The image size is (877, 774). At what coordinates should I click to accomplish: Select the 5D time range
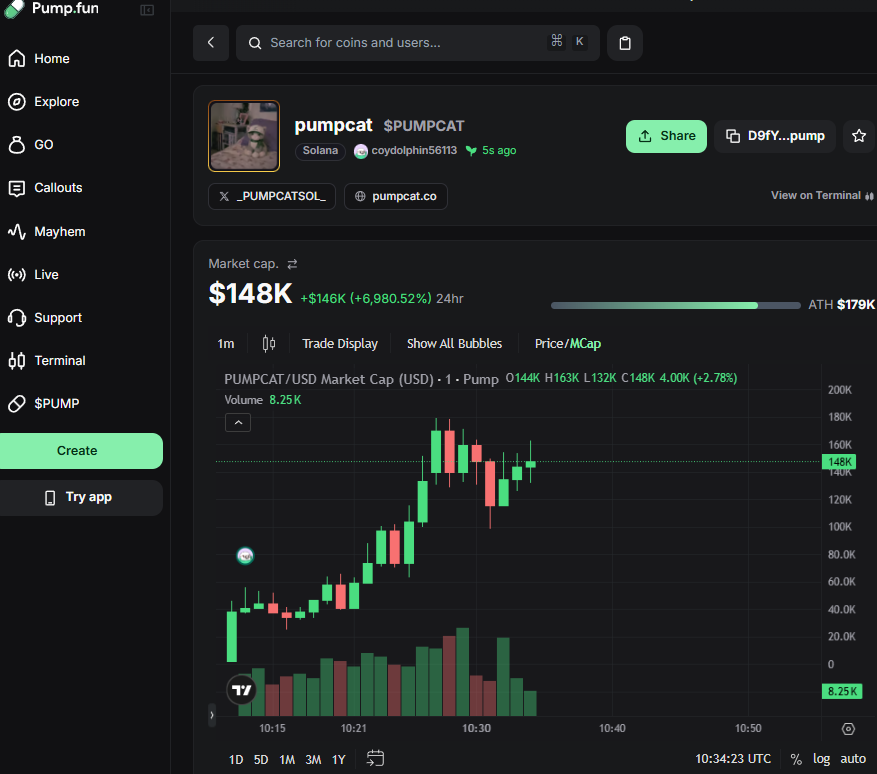point(261,759)
